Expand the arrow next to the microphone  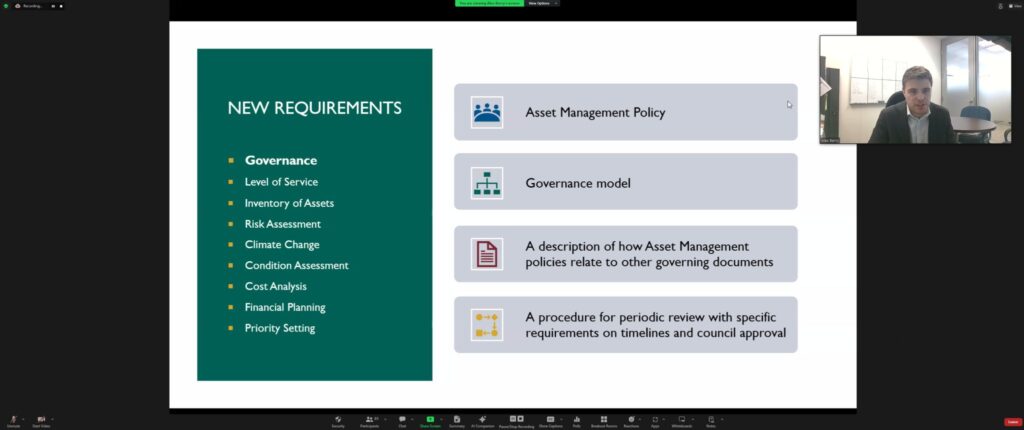[24, 418]
